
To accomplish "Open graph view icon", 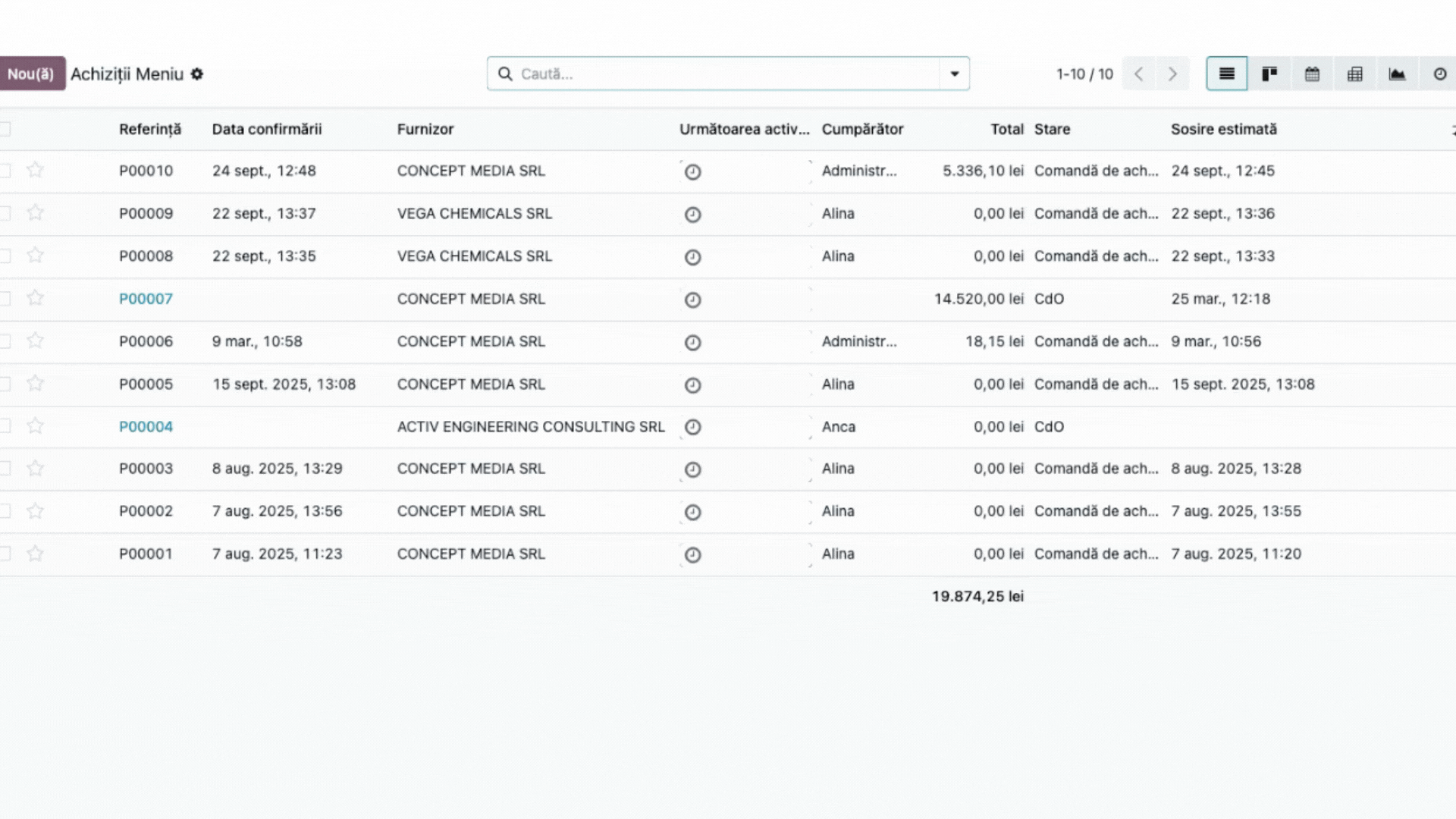I will (x=1397, y=74).
